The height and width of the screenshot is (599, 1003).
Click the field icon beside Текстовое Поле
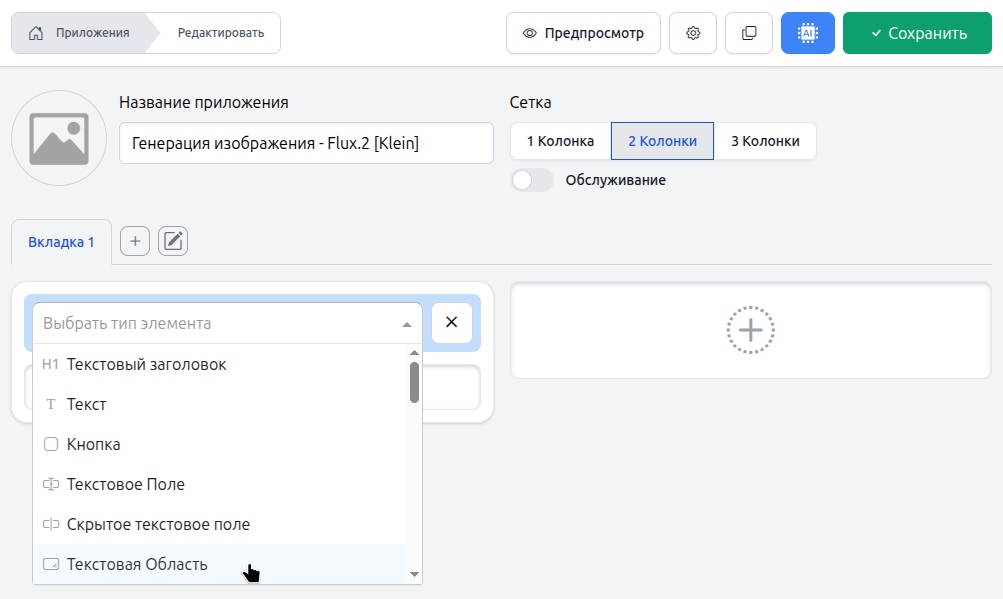pyautogui.click(x=51, y=484)
